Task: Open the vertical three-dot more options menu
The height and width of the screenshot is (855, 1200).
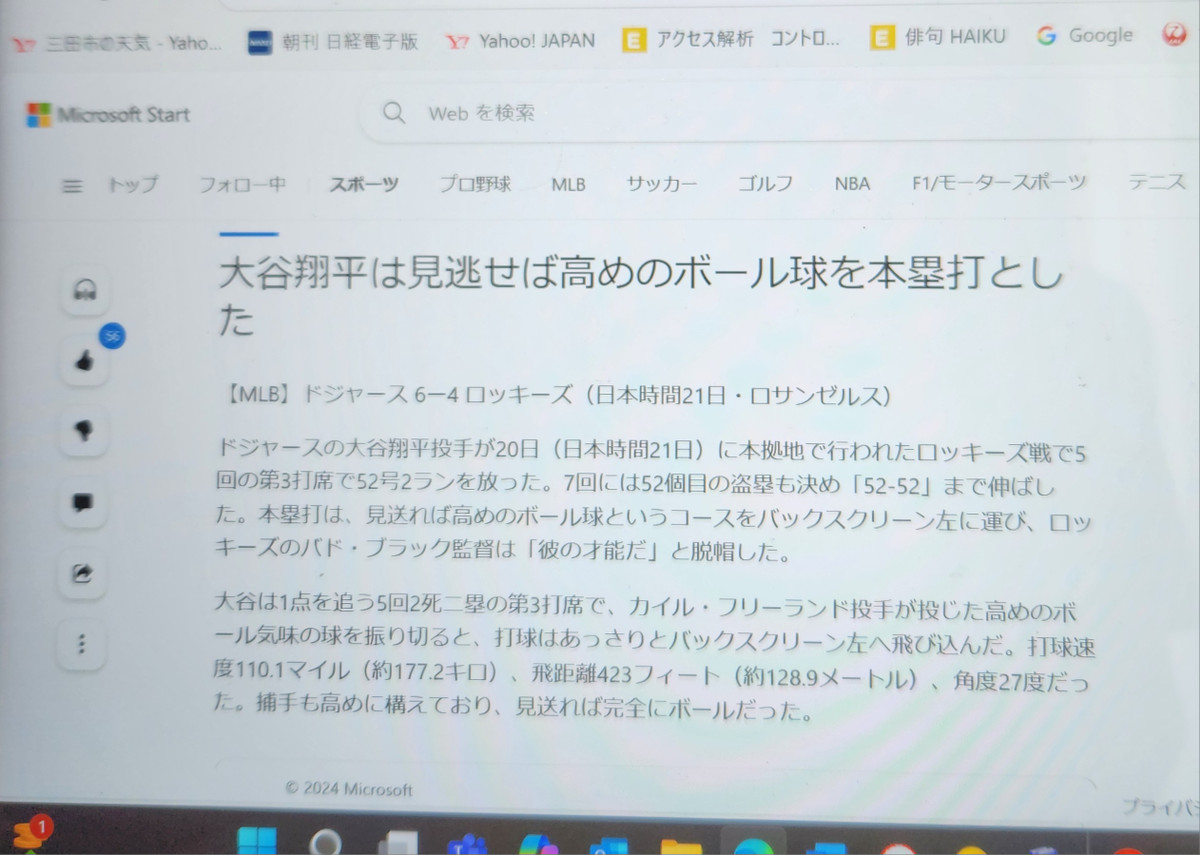Action: pos(82,644)
